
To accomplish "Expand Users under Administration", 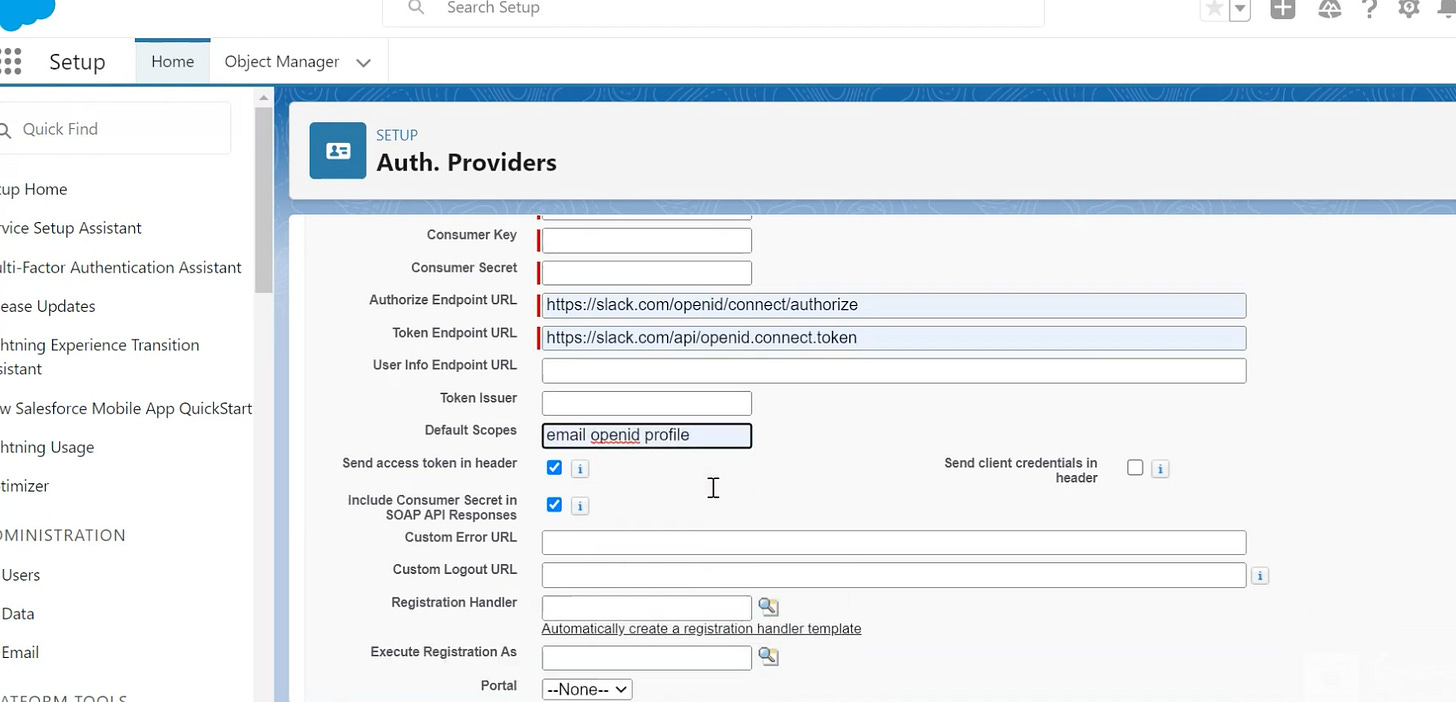I will pos(20,575).
